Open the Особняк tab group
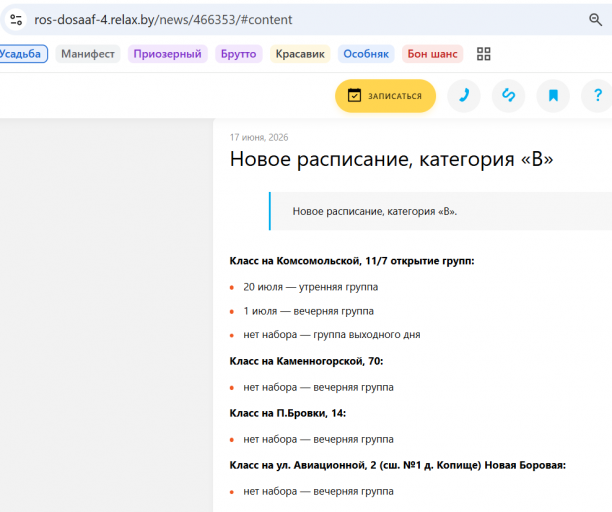The image size is (612, 512). coord(366,54)
